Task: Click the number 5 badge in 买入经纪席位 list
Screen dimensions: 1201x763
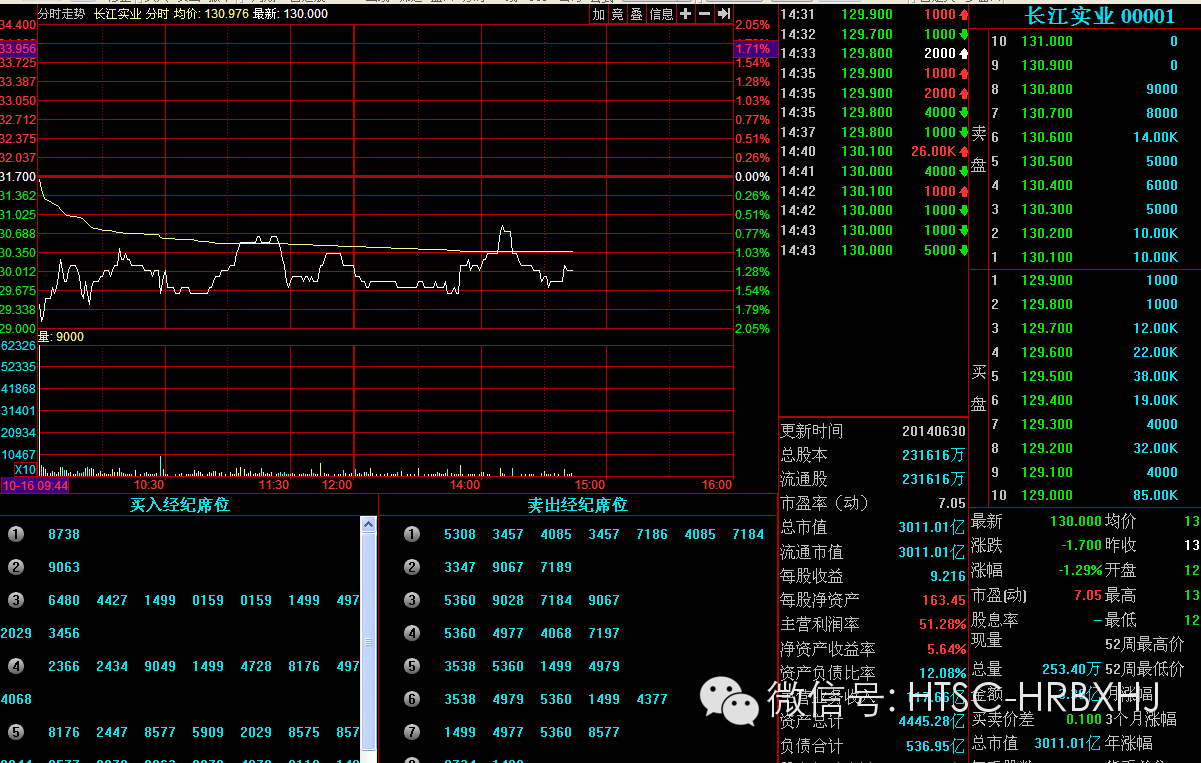Action: (x=15, y=732)
